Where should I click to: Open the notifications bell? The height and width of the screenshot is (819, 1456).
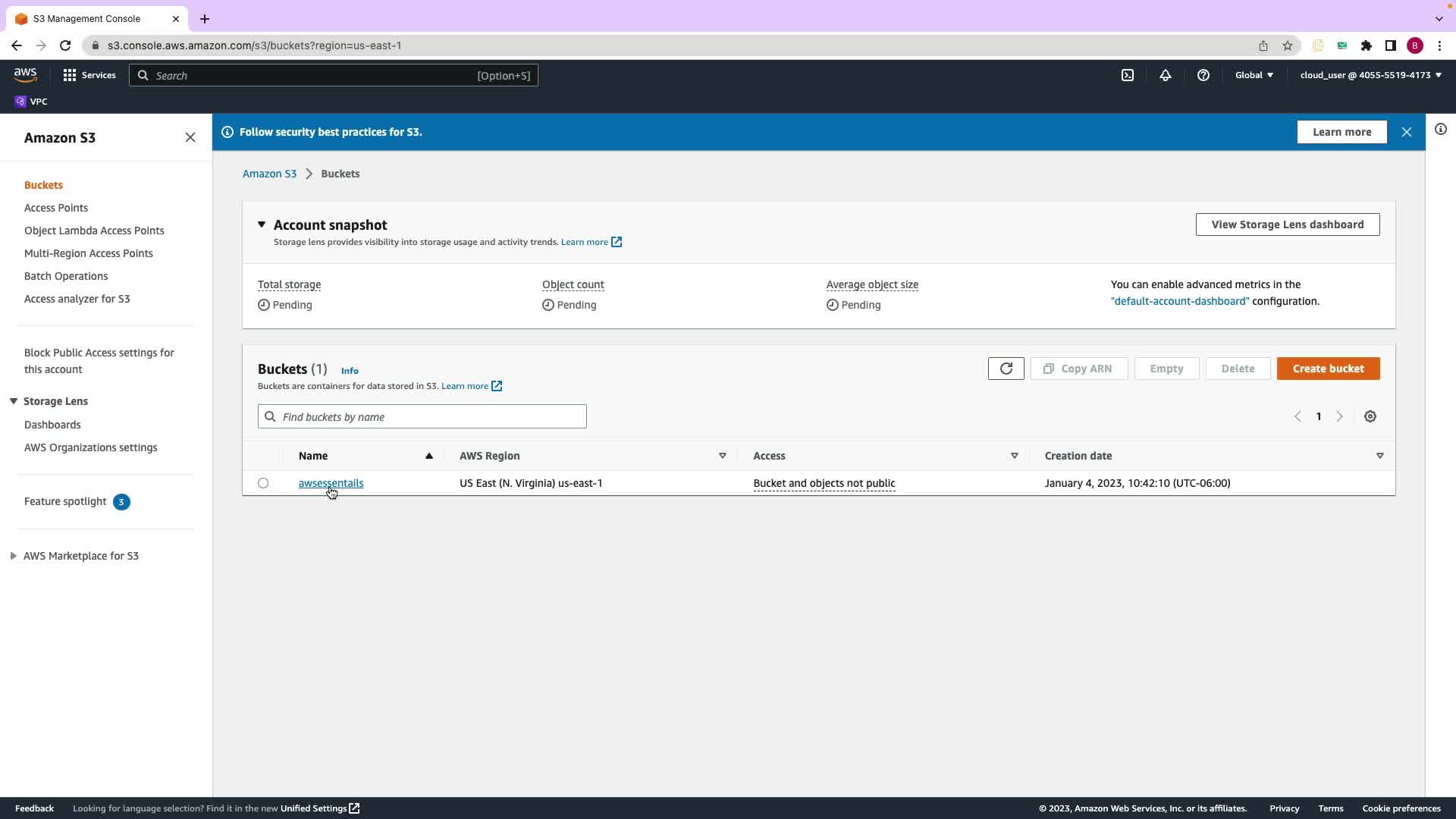1166,75
